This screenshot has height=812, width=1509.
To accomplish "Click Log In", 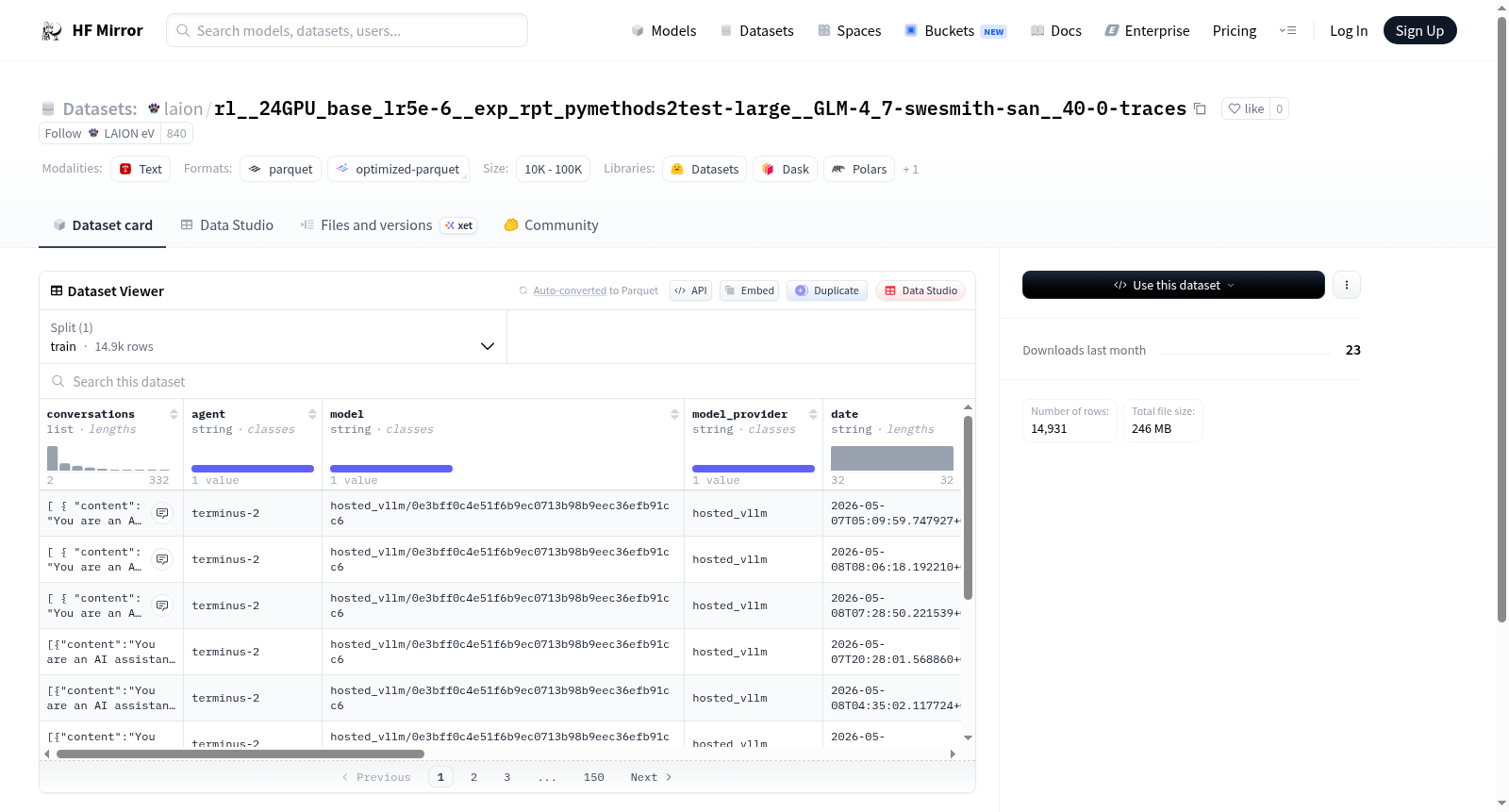I will 1349,30.
